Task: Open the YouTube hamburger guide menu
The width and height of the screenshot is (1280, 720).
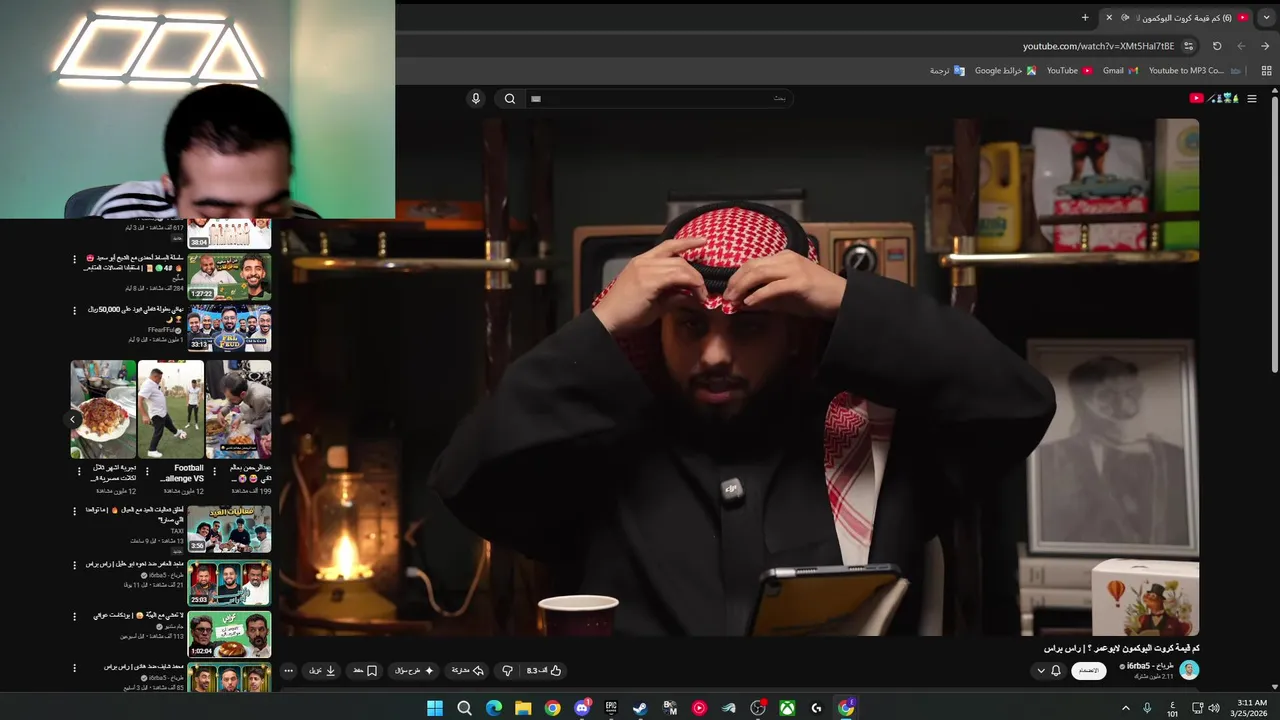Action: 1251,98
